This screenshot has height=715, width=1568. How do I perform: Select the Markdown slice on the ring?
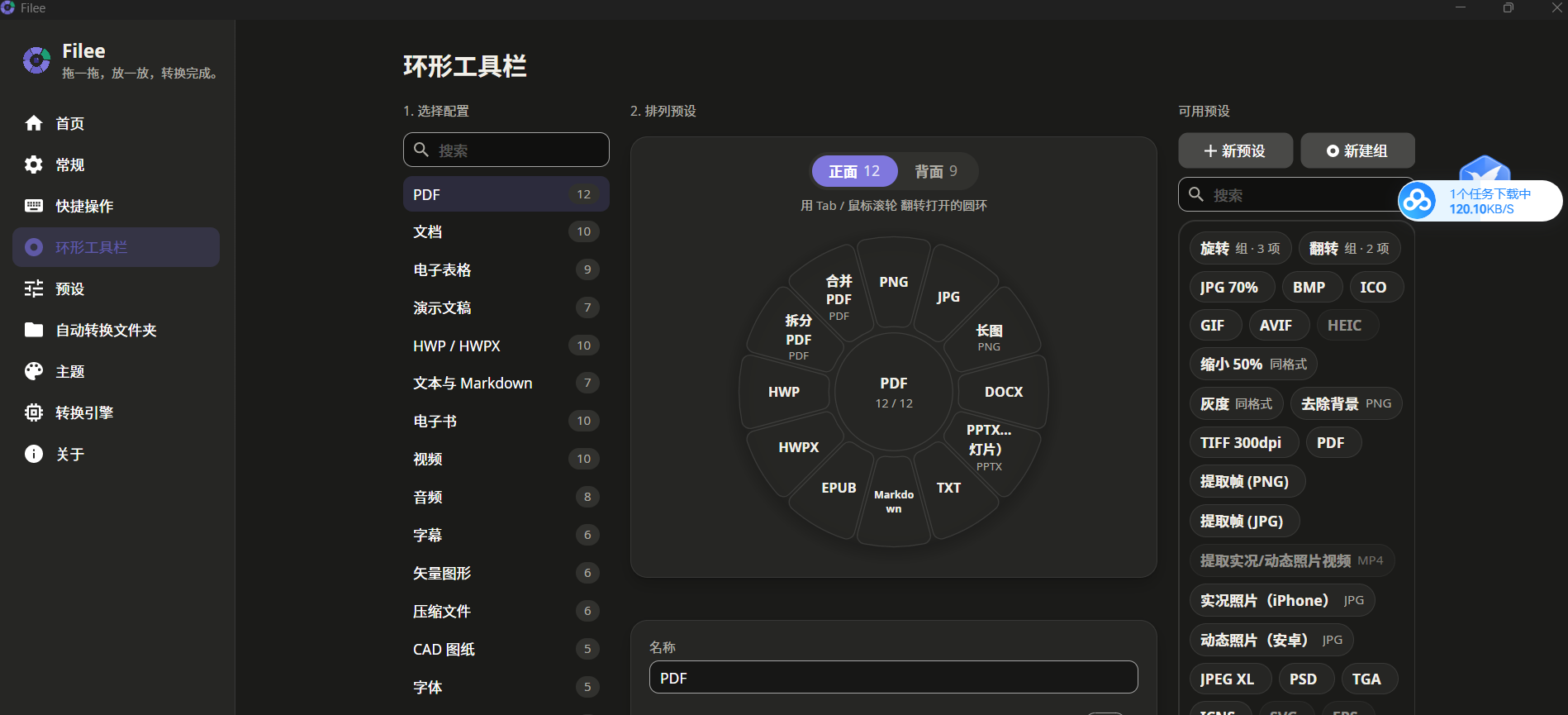[x=894, y=501]
